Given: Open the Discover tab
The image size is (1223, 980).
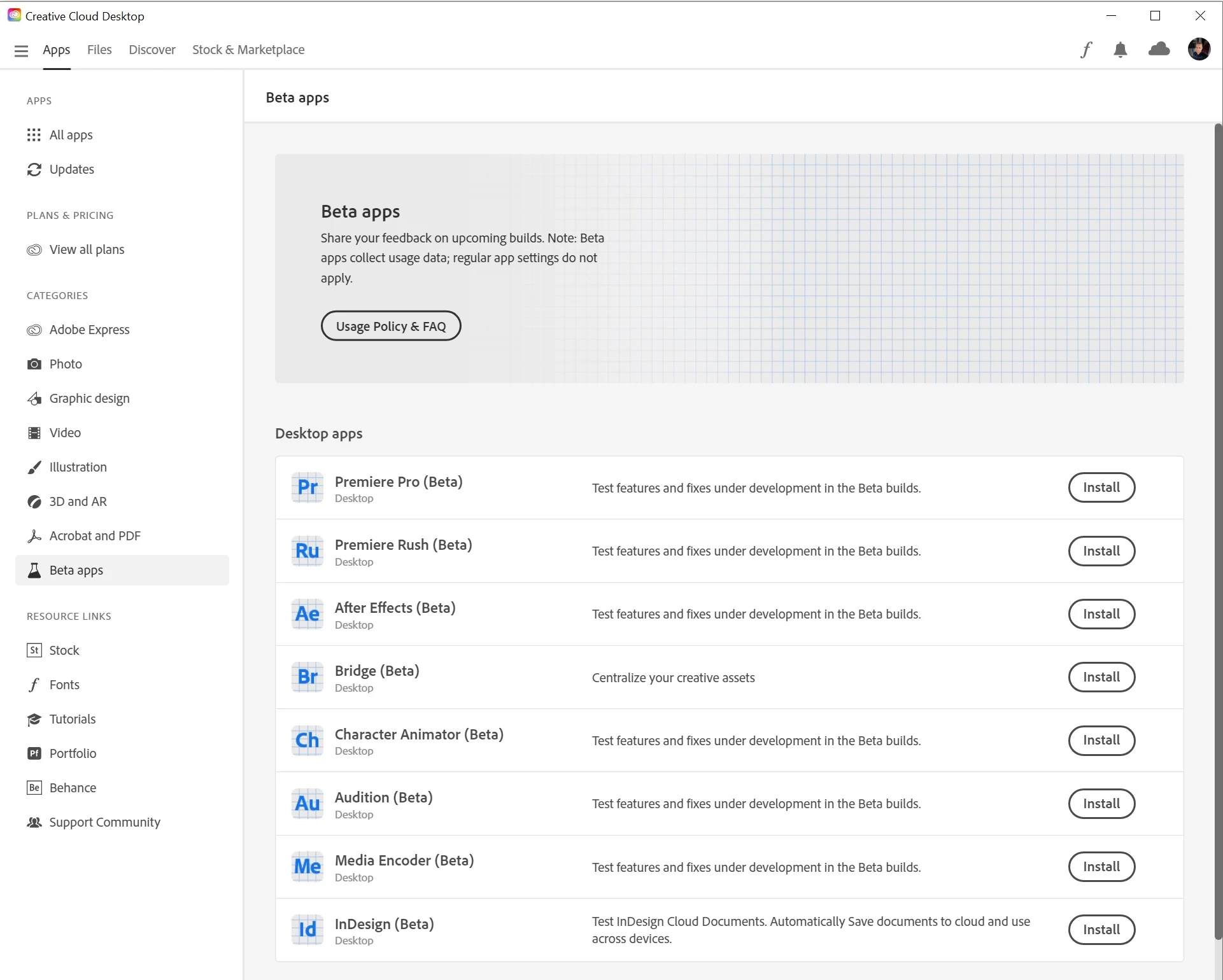Looking at the screenshot, I should 152,50.
